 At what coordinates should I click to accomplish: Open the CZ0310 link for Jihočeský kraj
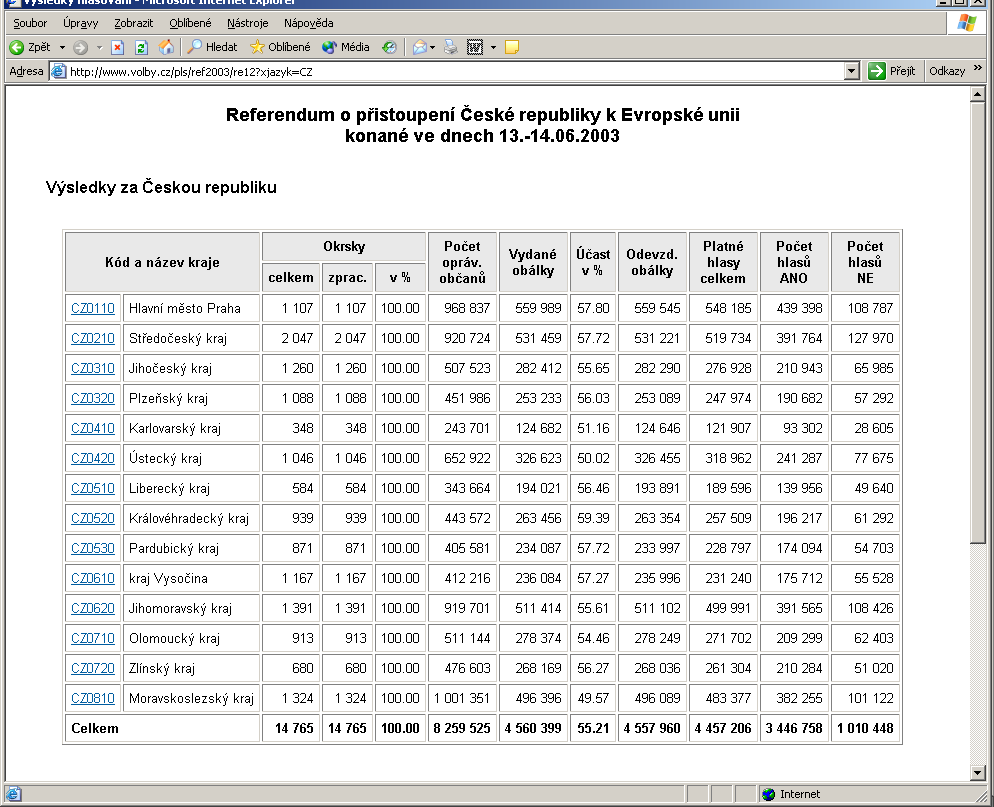click(93, 368)
